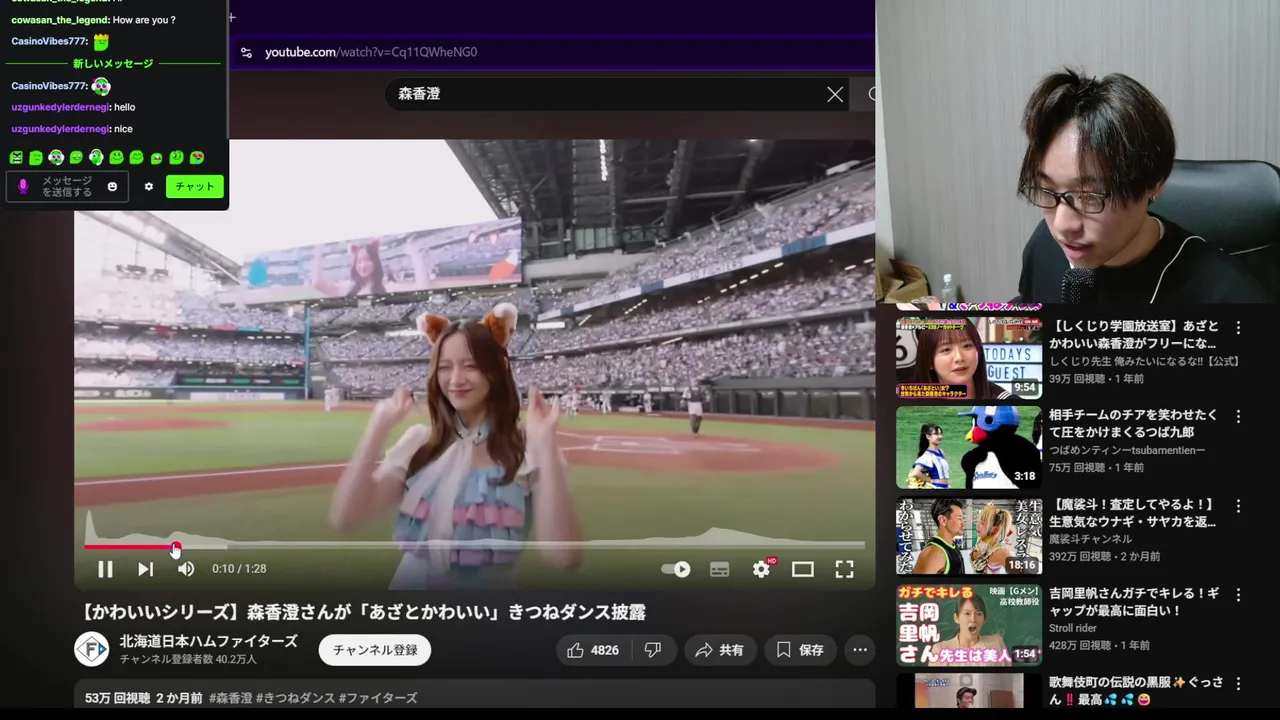Viewport: 1280px width, 720px height.
Task: Pause the YouTube video
Action: (x=105, y=569)
